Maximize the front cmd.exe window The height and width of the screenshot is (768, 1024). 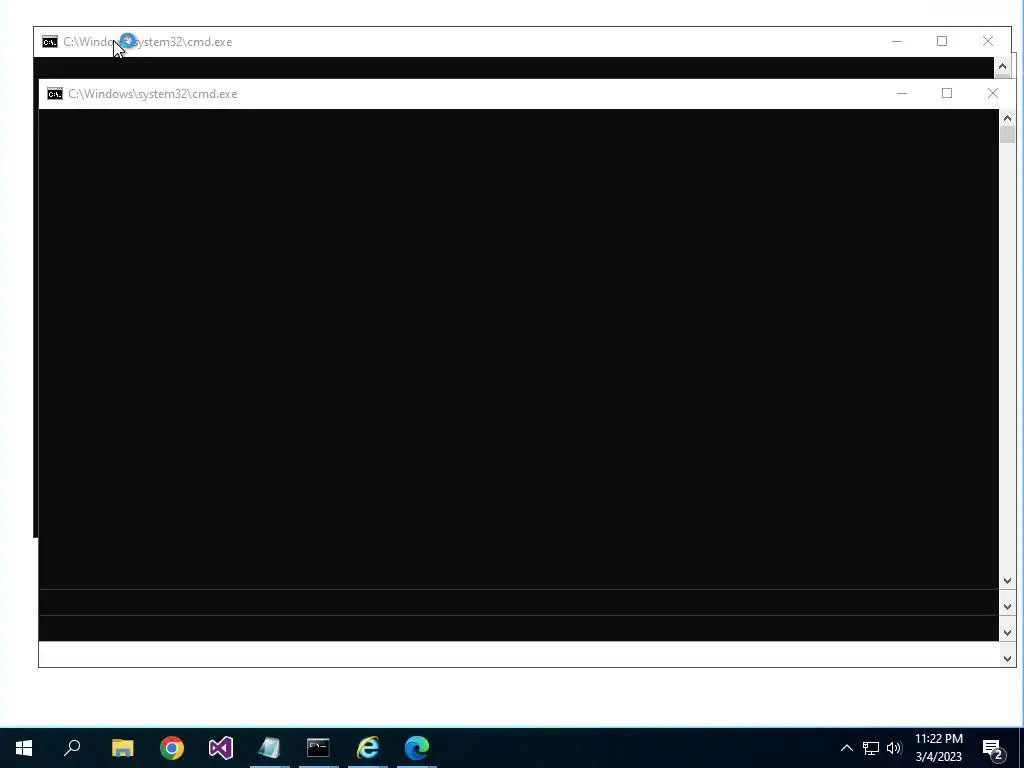coord(947,93)
